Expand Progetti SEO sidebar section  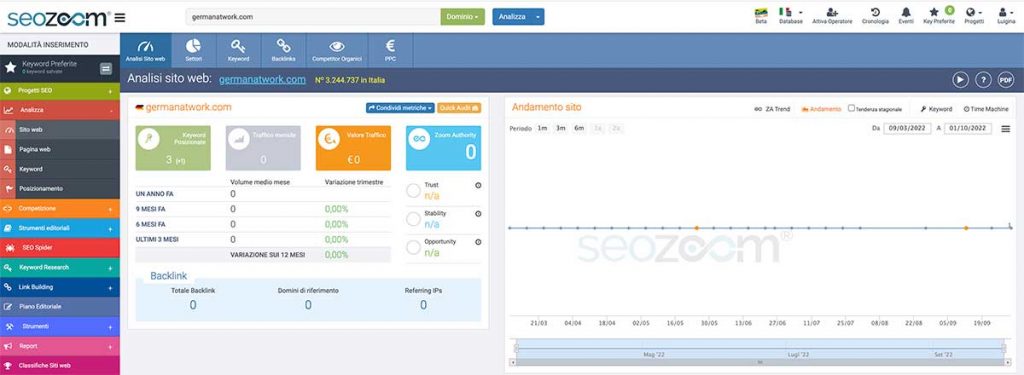pos(60,91)
